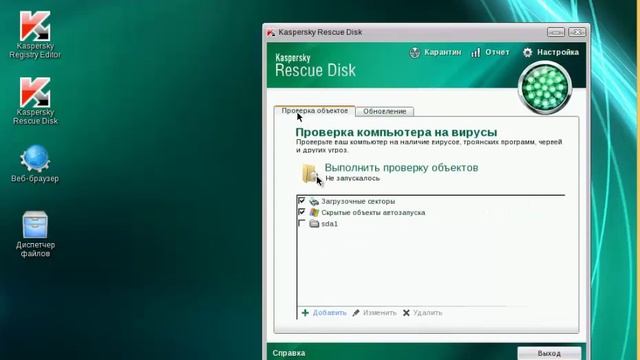This screenshot has height=360, width=640.
Task: Click the Не запускалось status text
Action: pyautogui.click(x=353, y=178)
